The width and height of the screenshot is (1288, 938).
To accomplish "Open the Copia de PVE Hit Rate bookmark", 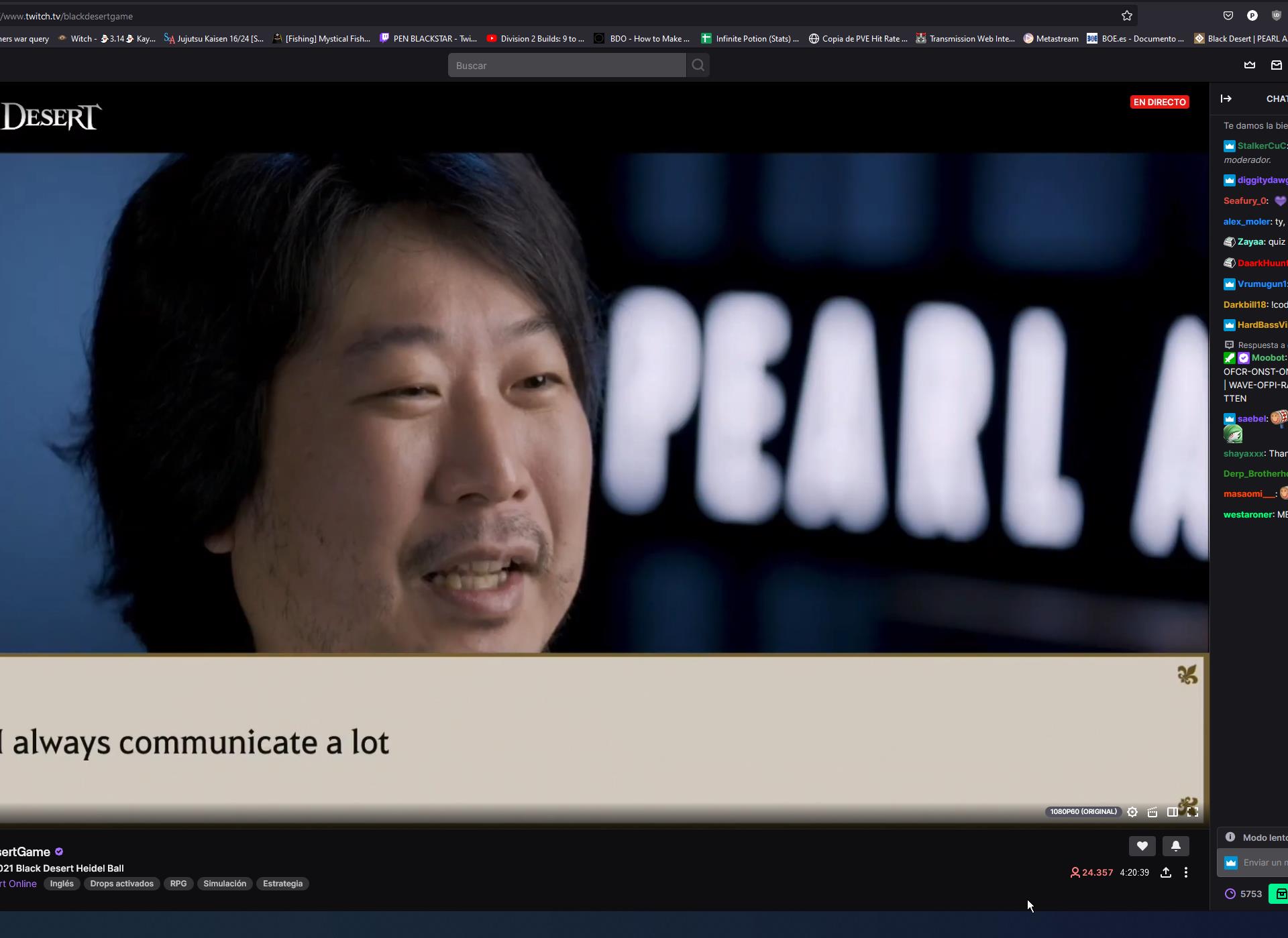I will (858, 39).
